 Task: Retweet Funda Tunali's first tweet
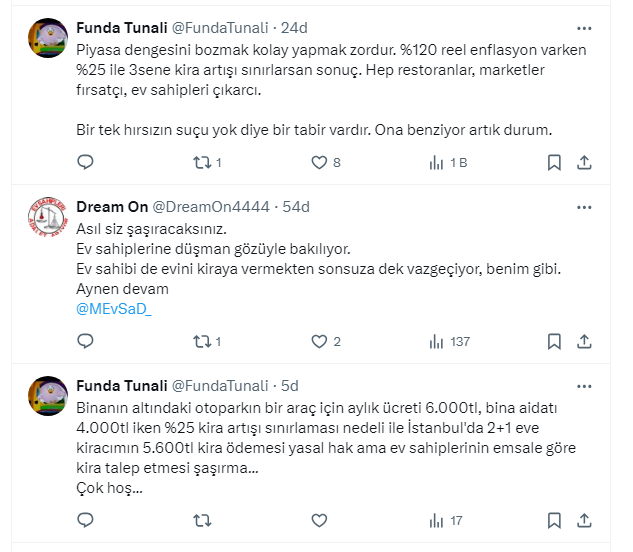point(201,162)
